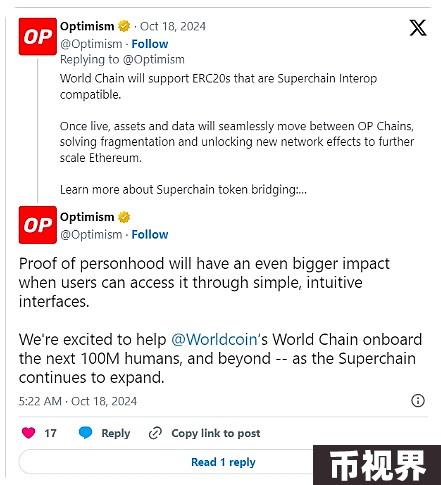Image resolution: width=441 pixels, height=485 pixels.
Task: Click the verified badge on the top post
Action: pos(124,26)
